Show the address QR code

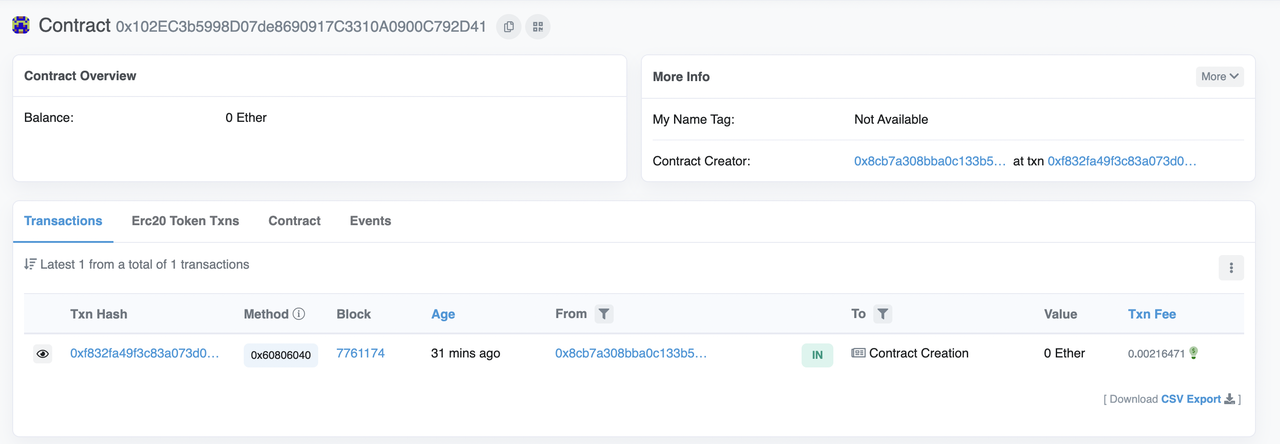click(x=538, y=27)
